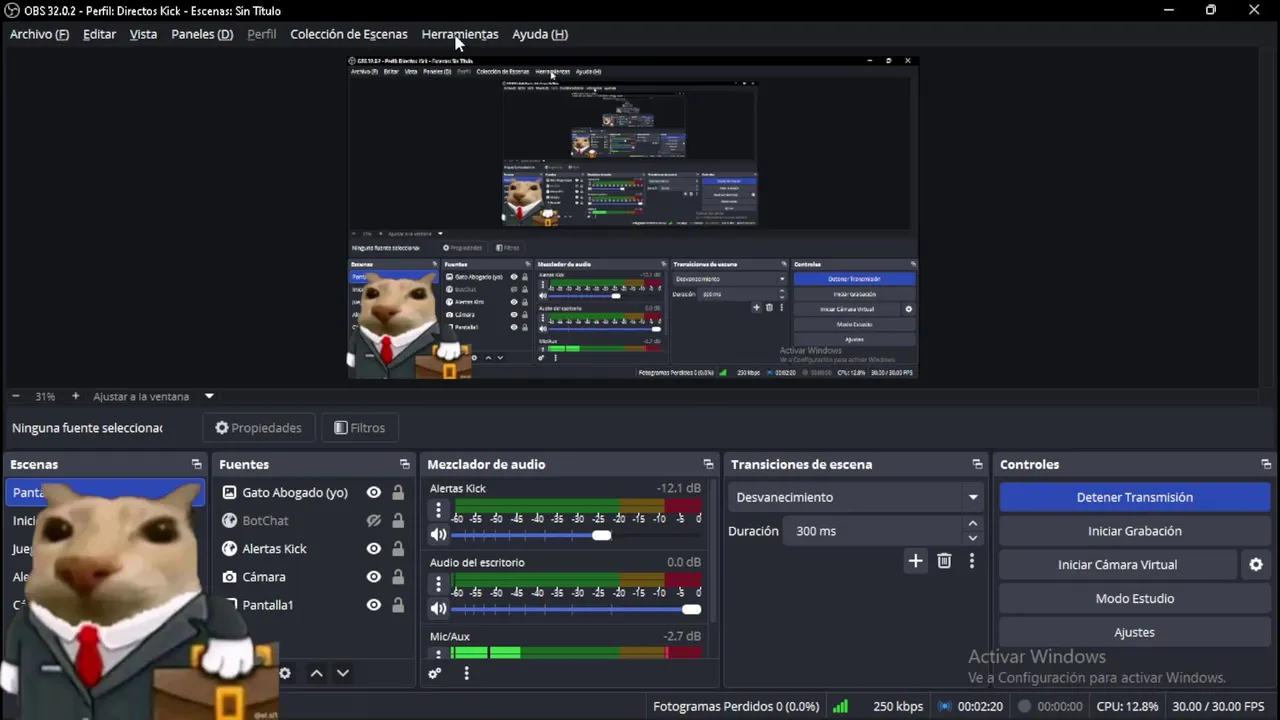Toggle lock on Pantalla1 source
Image resolution: width=1280 pixels, height=720 pixels.
[x=398, y=605]
